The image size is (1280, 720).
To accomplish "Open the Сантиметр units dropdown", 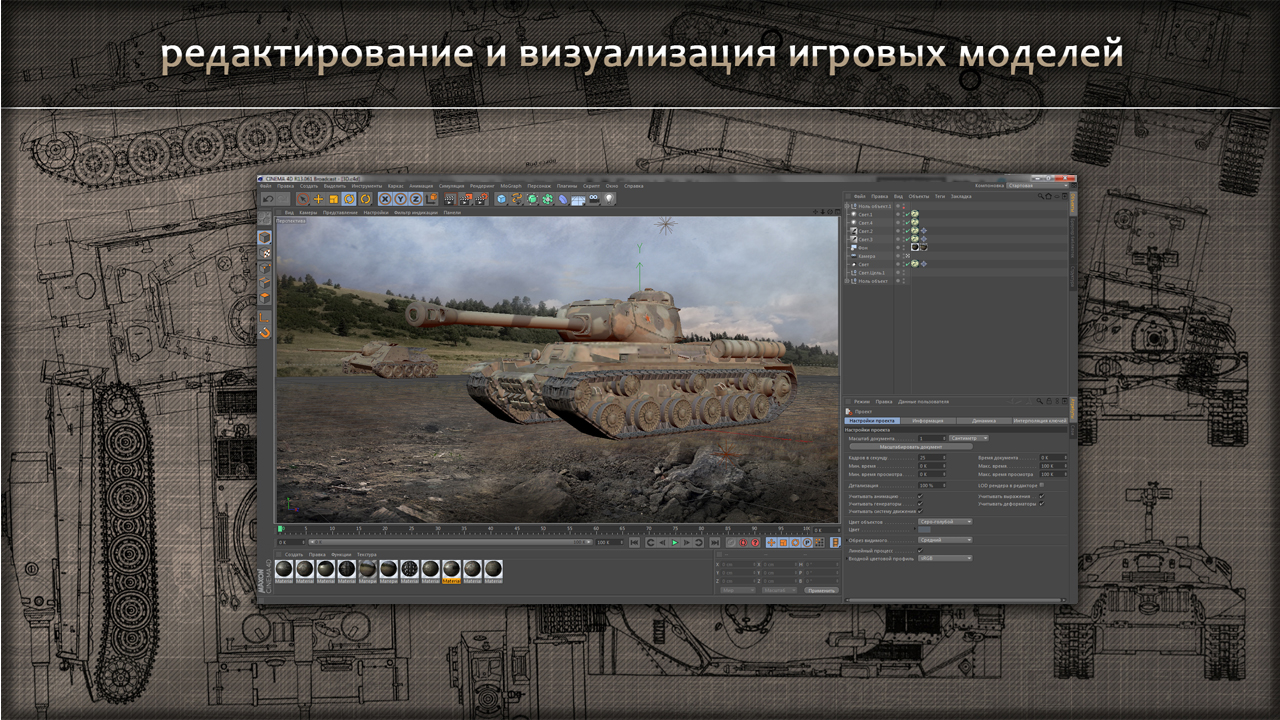I will (x=969, y=438).
